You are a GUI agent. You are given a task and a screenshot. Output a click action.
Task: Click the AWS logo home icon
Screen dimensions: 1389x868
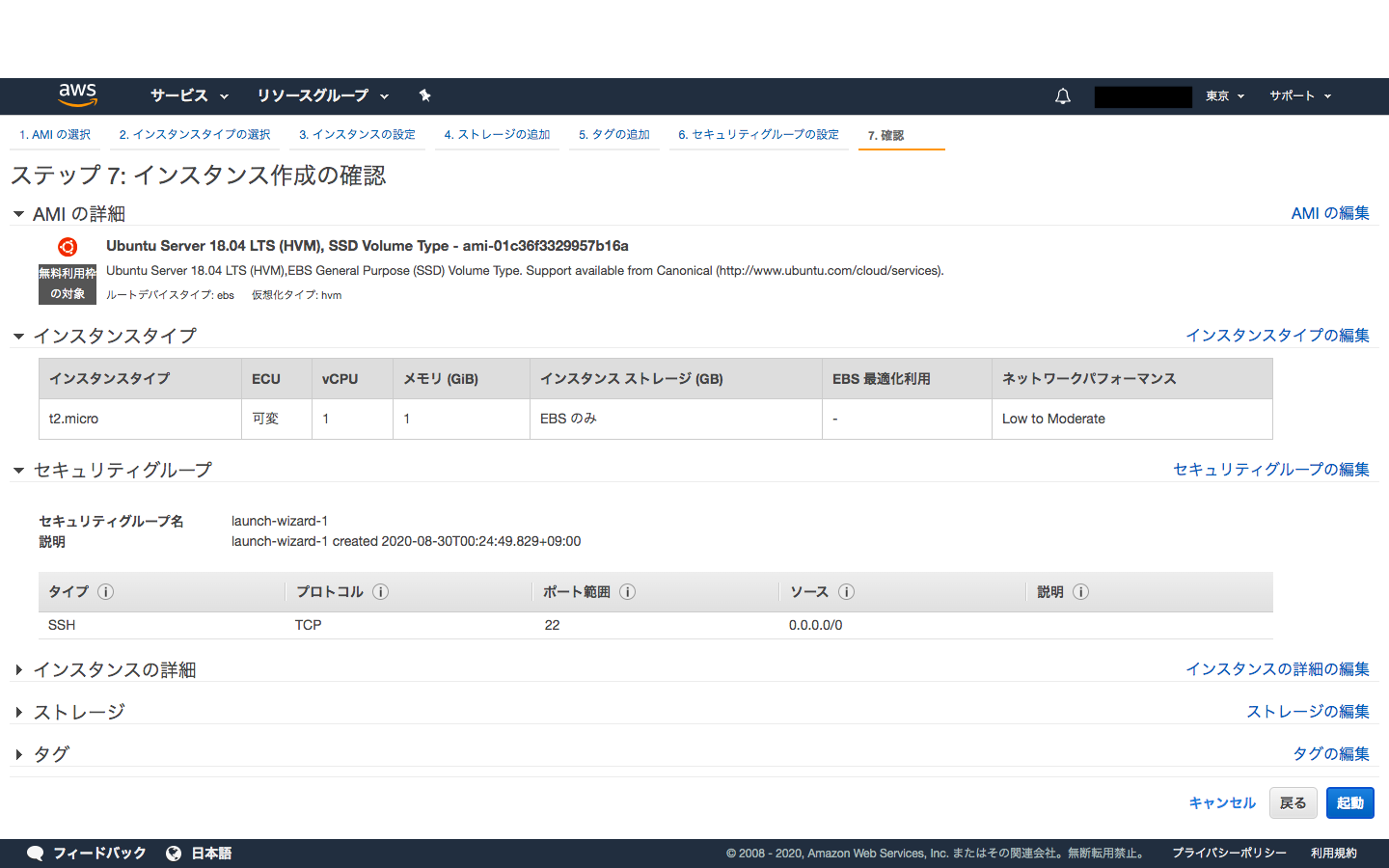coord(77,95)
